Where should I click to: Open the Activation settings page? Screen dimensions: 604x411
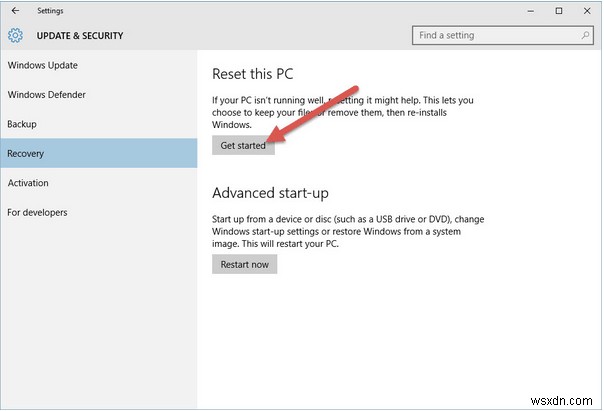coord(28,183)
